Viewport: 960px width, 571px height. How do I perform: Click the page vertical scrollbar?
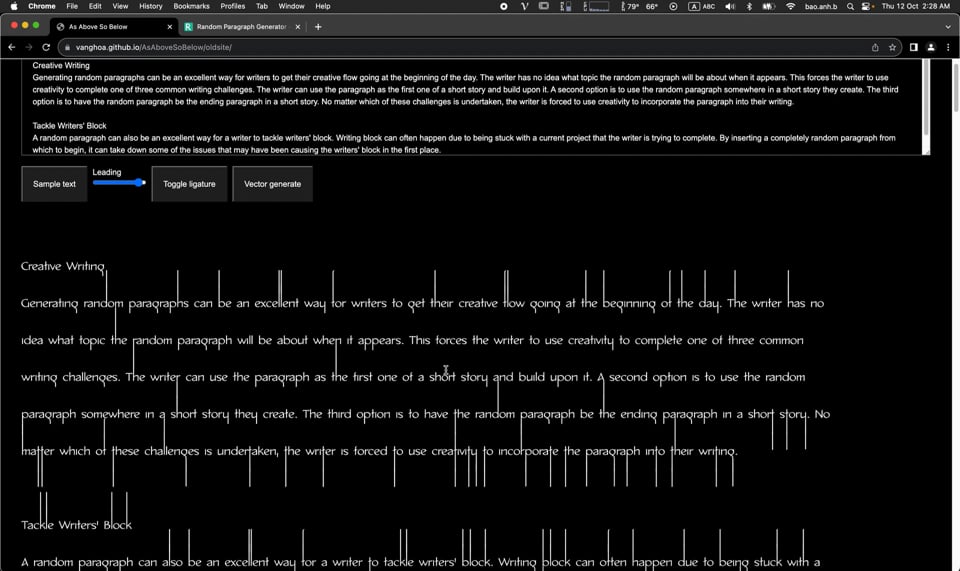955,89
